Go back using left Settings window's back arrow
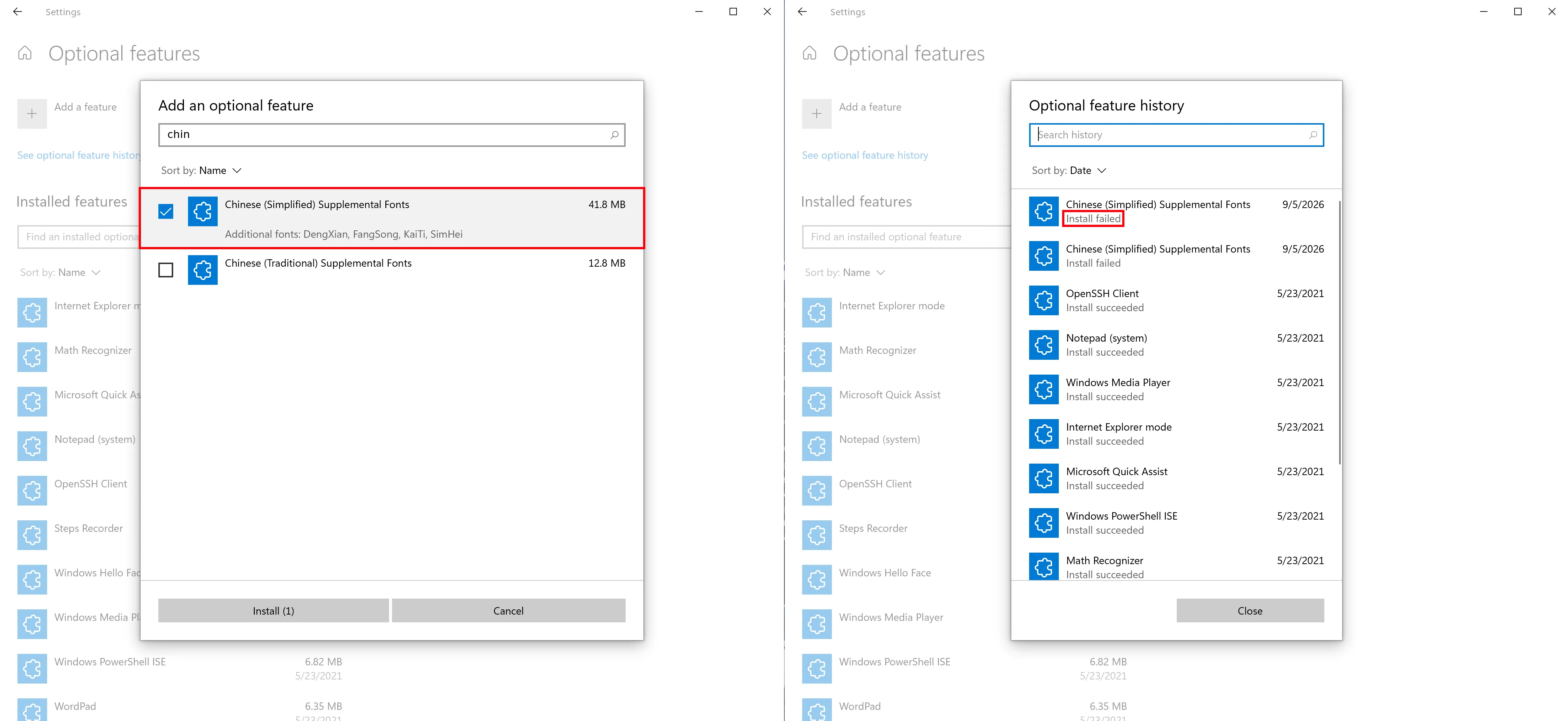 (x=18, y=11)
